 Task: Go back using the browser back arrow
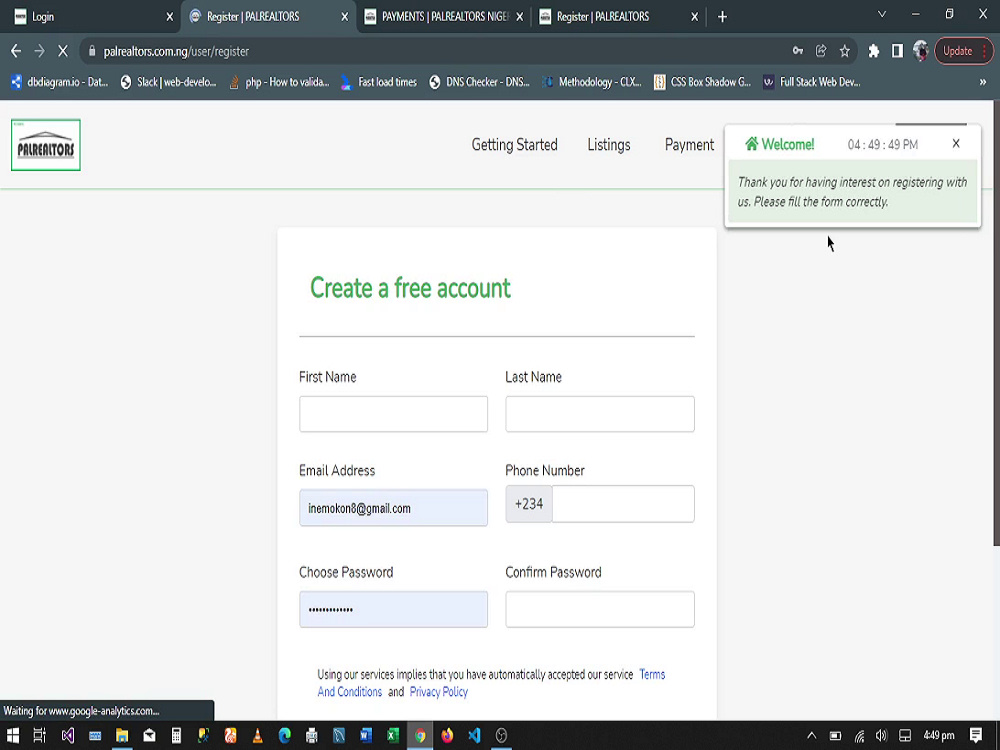point(16,51)
